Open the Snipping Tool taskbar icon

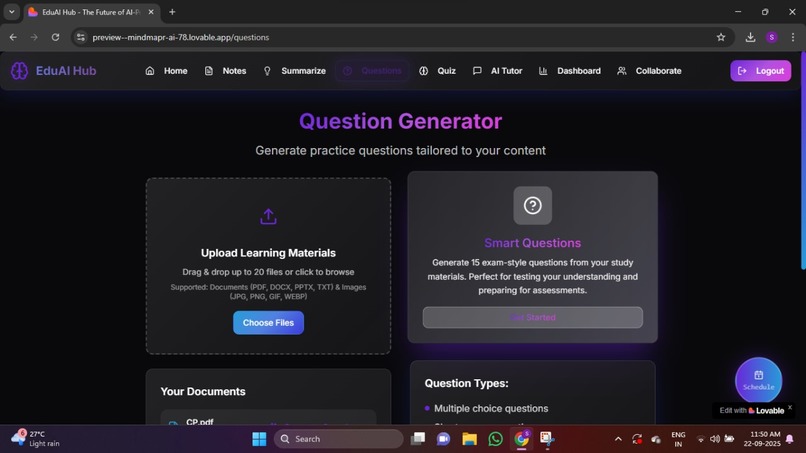click(x=547, y=439)
